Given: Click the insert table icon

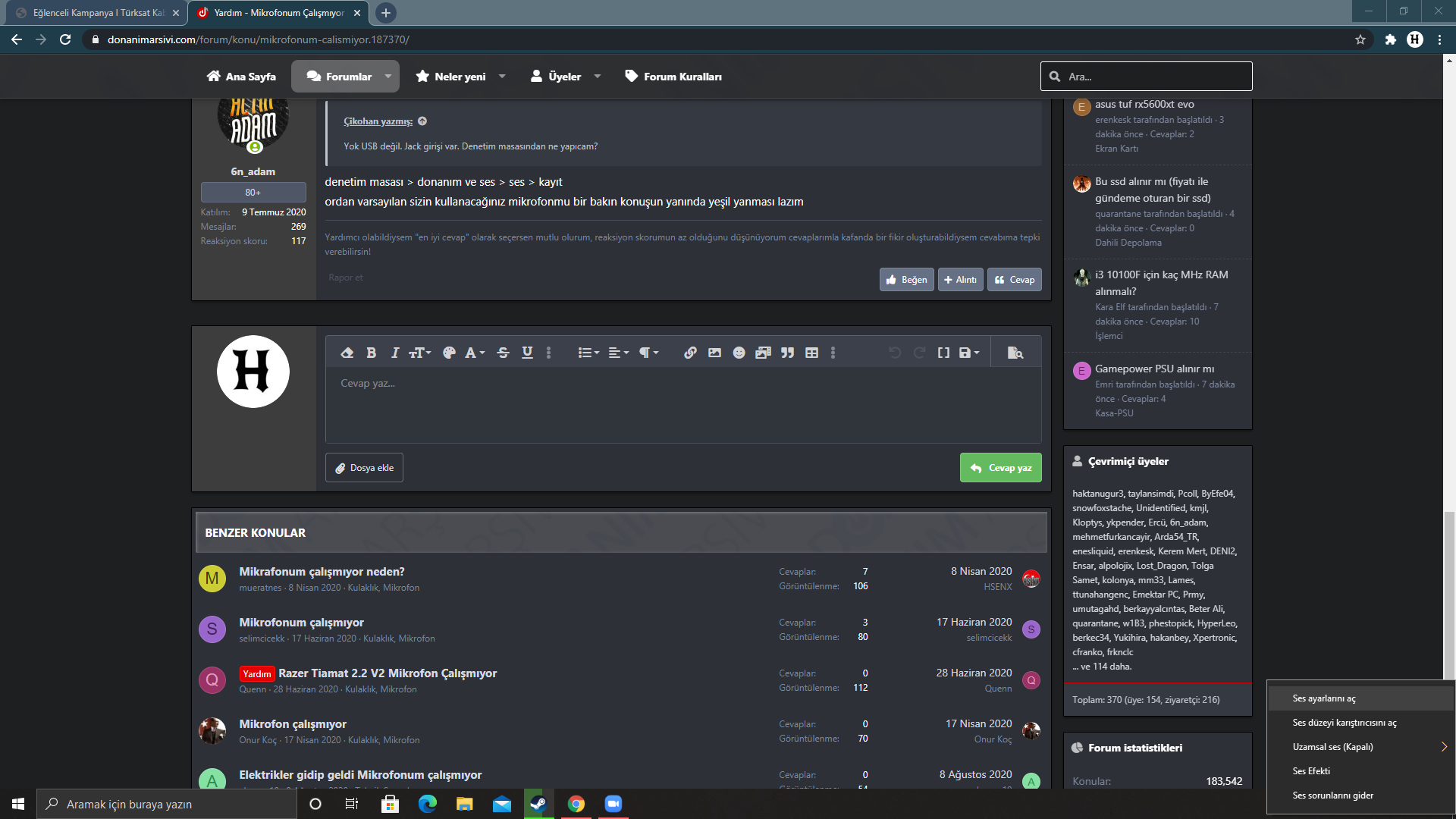Looking at the screenshot, I should coord(811,353).
